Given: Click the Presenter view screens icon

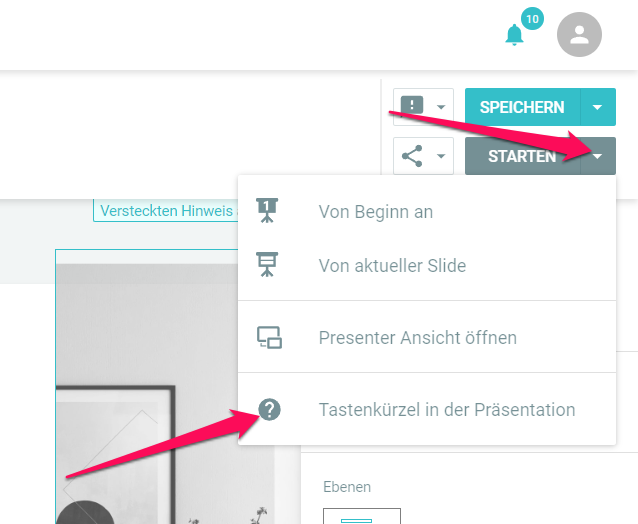Looking at the screenshot, I should 269,337.
